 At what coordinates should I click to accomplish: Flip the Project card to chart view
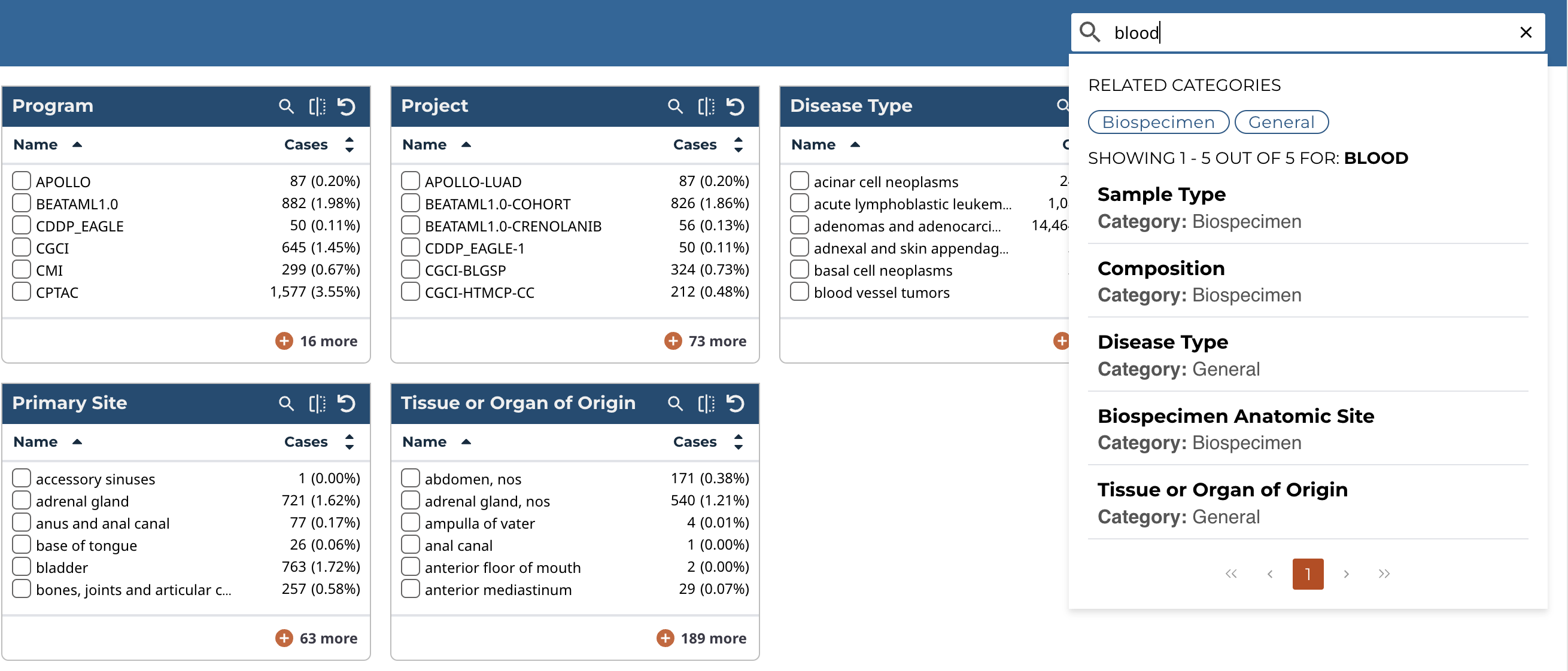[x=706, y=106]
